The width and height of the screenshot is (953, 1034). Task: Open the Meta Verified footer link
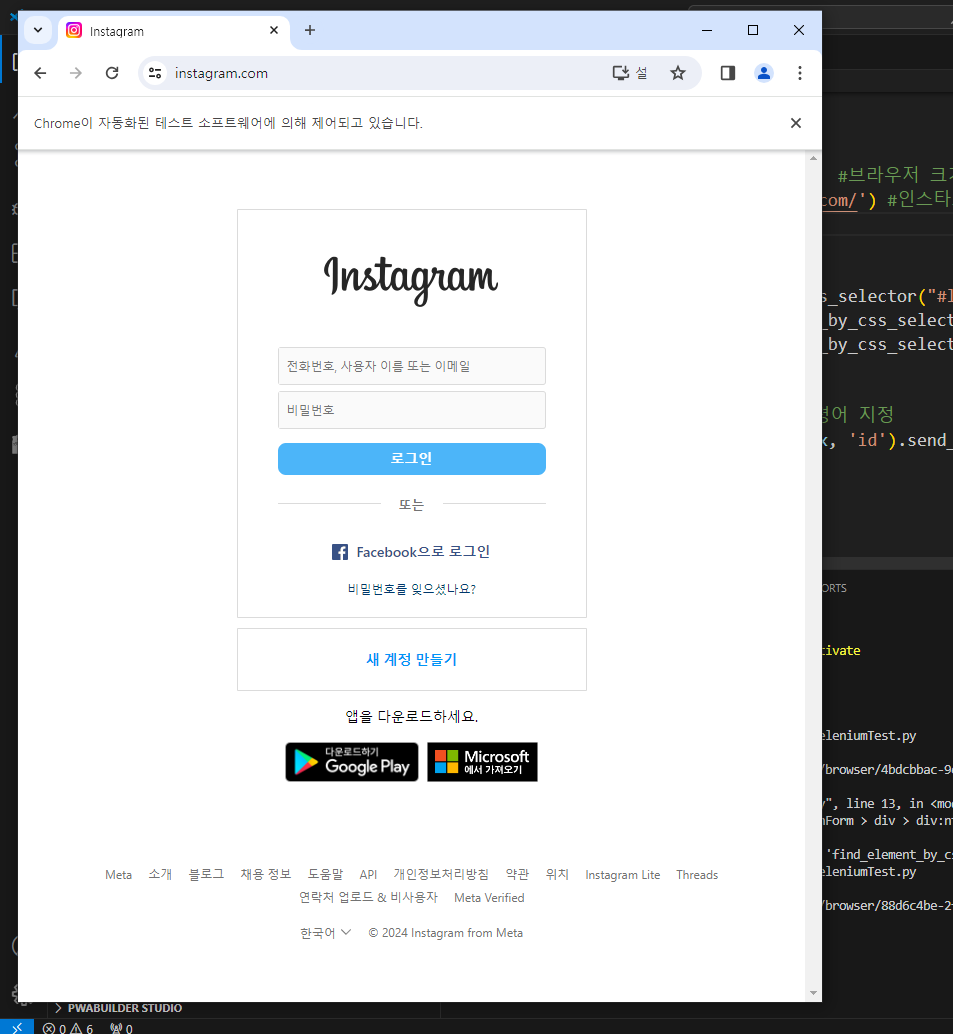(489, 898)
